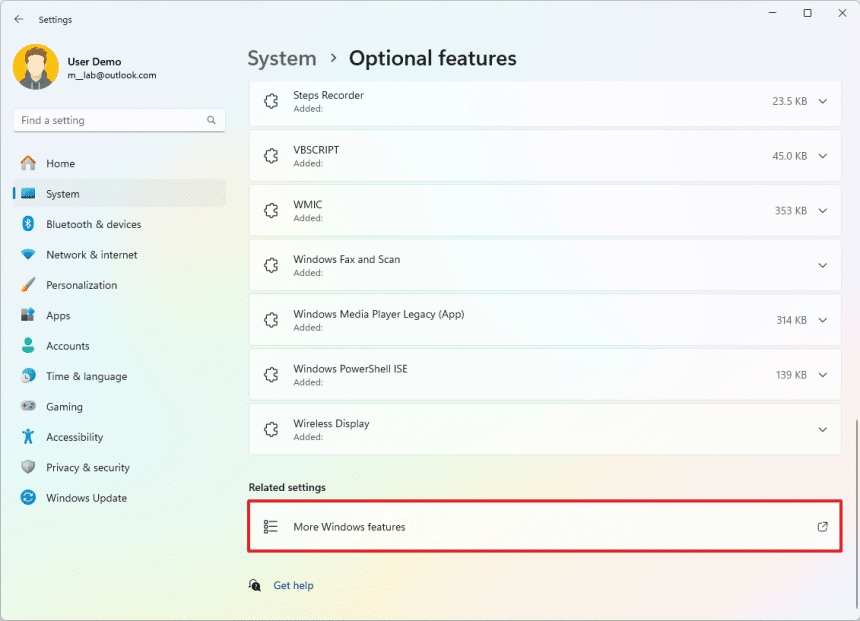This screenshot has width=860, height=621.
Task: Click the Time & language globe icon
Action: tap(28, 376)
